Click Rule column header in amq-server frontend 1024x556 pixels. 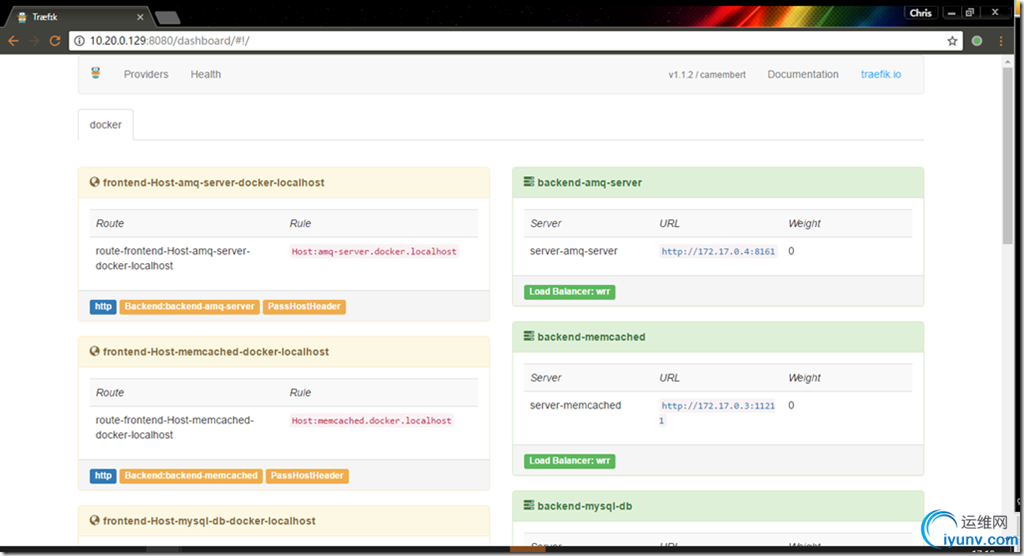point(300,223)
